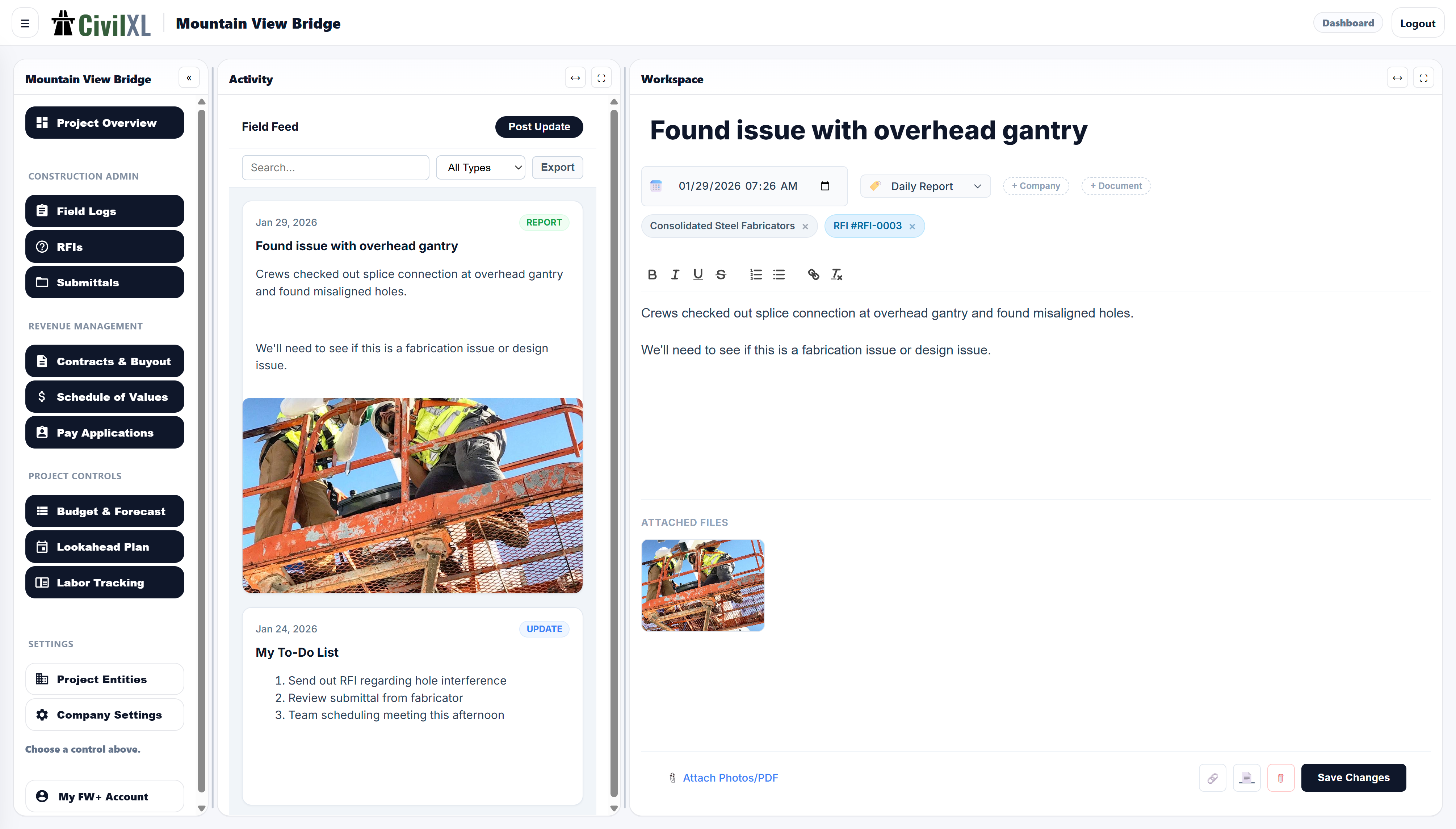Click the Post Update button
The width and height of the screenshot is (1456, 829).
pos(539,126)
